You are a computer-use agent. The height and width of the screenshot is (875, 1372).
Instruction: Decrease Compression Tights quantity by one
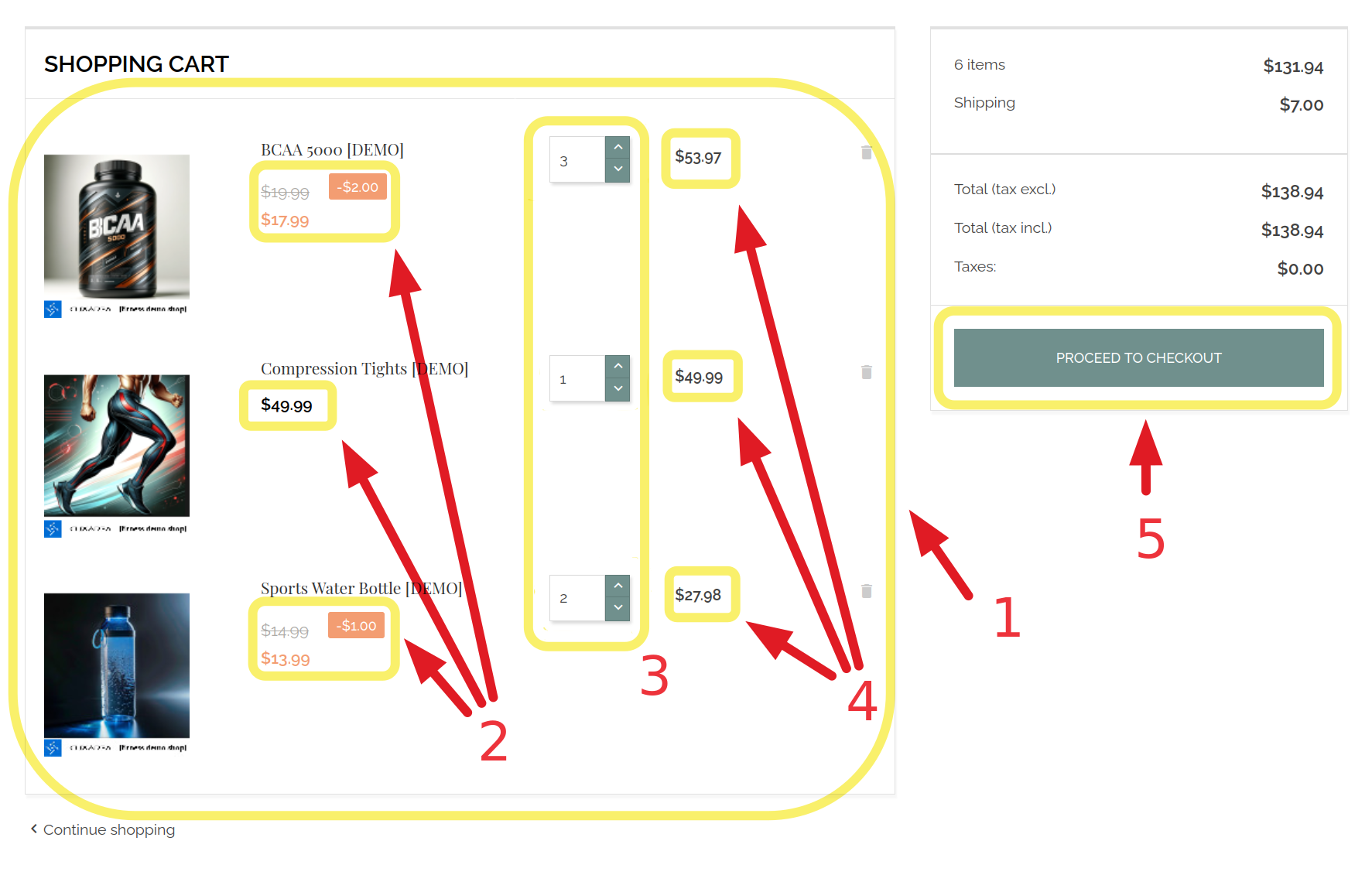pos(618,389)
